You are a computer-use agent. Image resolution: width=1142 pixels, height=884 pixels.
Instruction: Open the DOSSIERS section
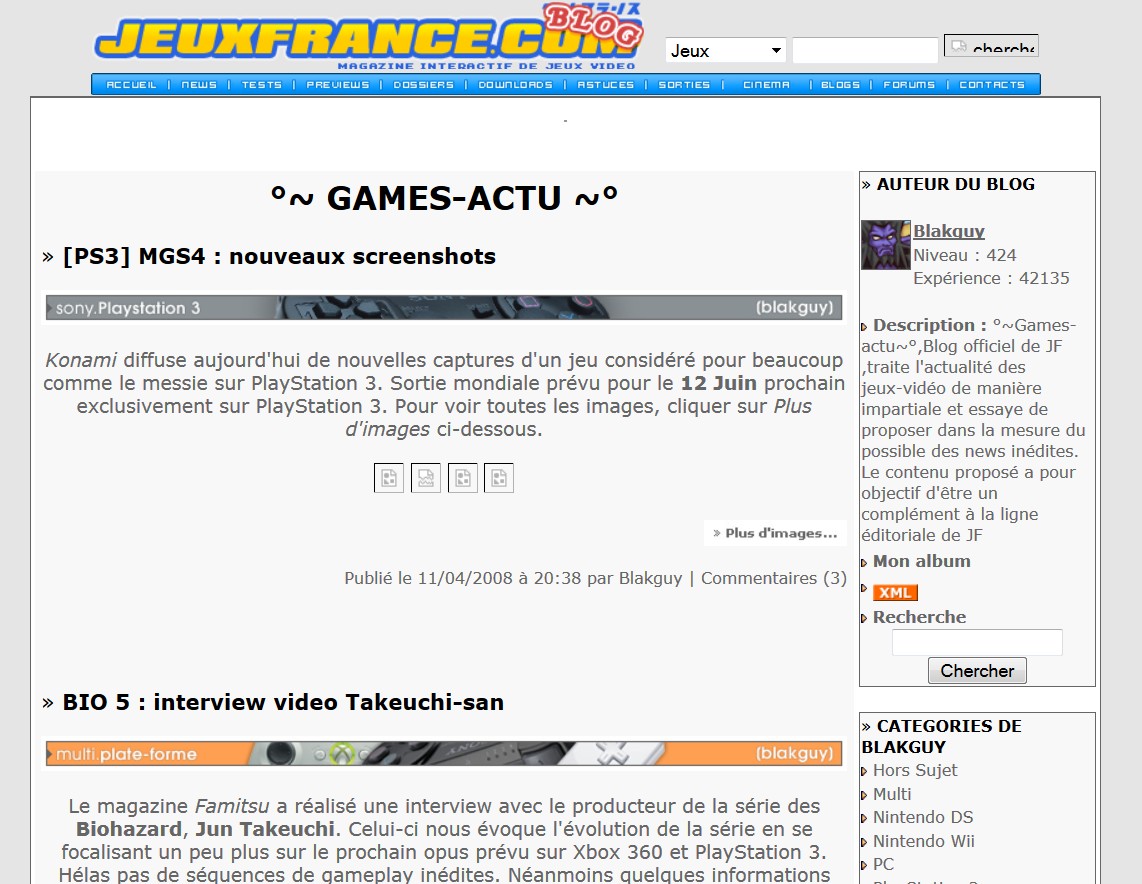424,84
